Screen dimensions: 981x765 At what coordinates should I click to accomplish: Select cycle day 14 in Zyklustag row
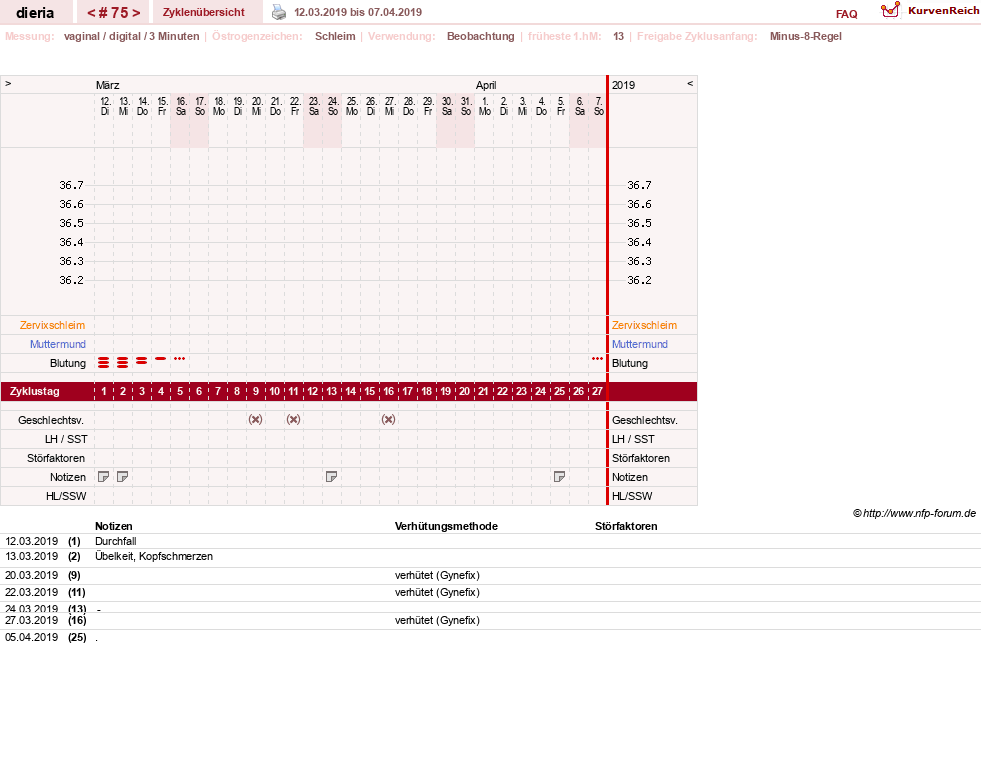click(x=350, y=392)
